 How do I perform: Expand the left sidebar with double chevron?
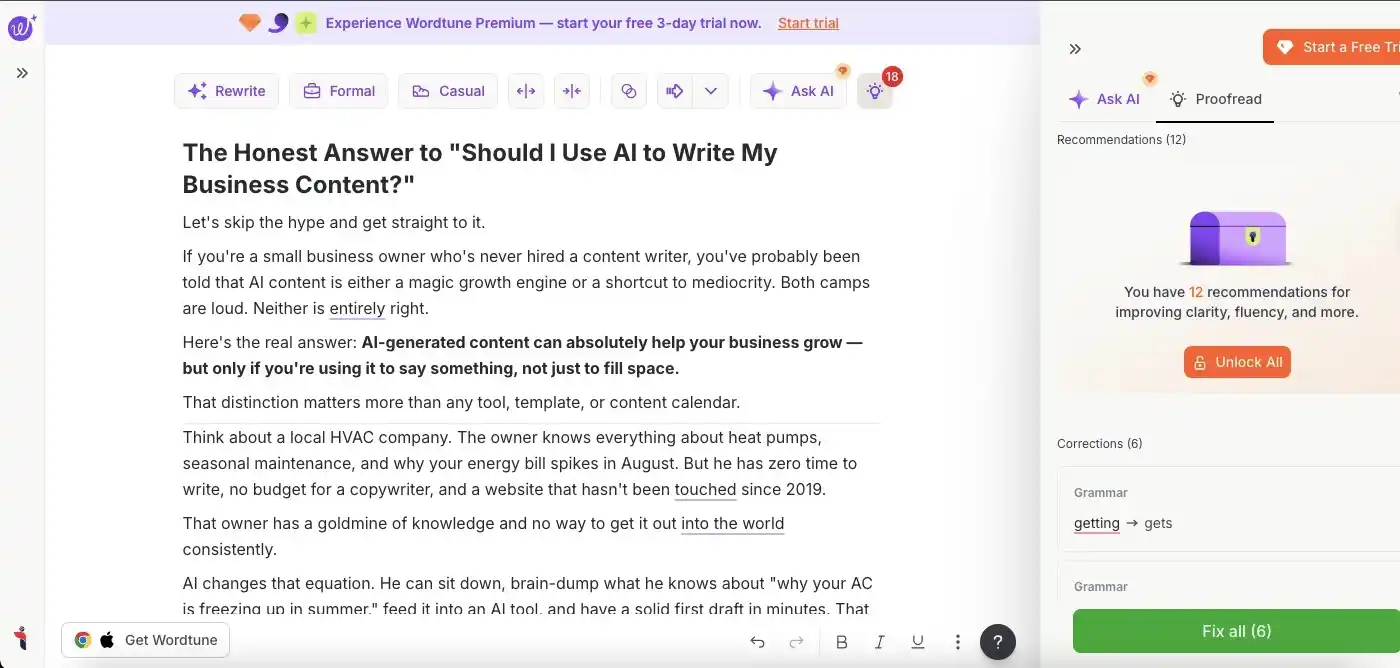[x=22, y=73]
